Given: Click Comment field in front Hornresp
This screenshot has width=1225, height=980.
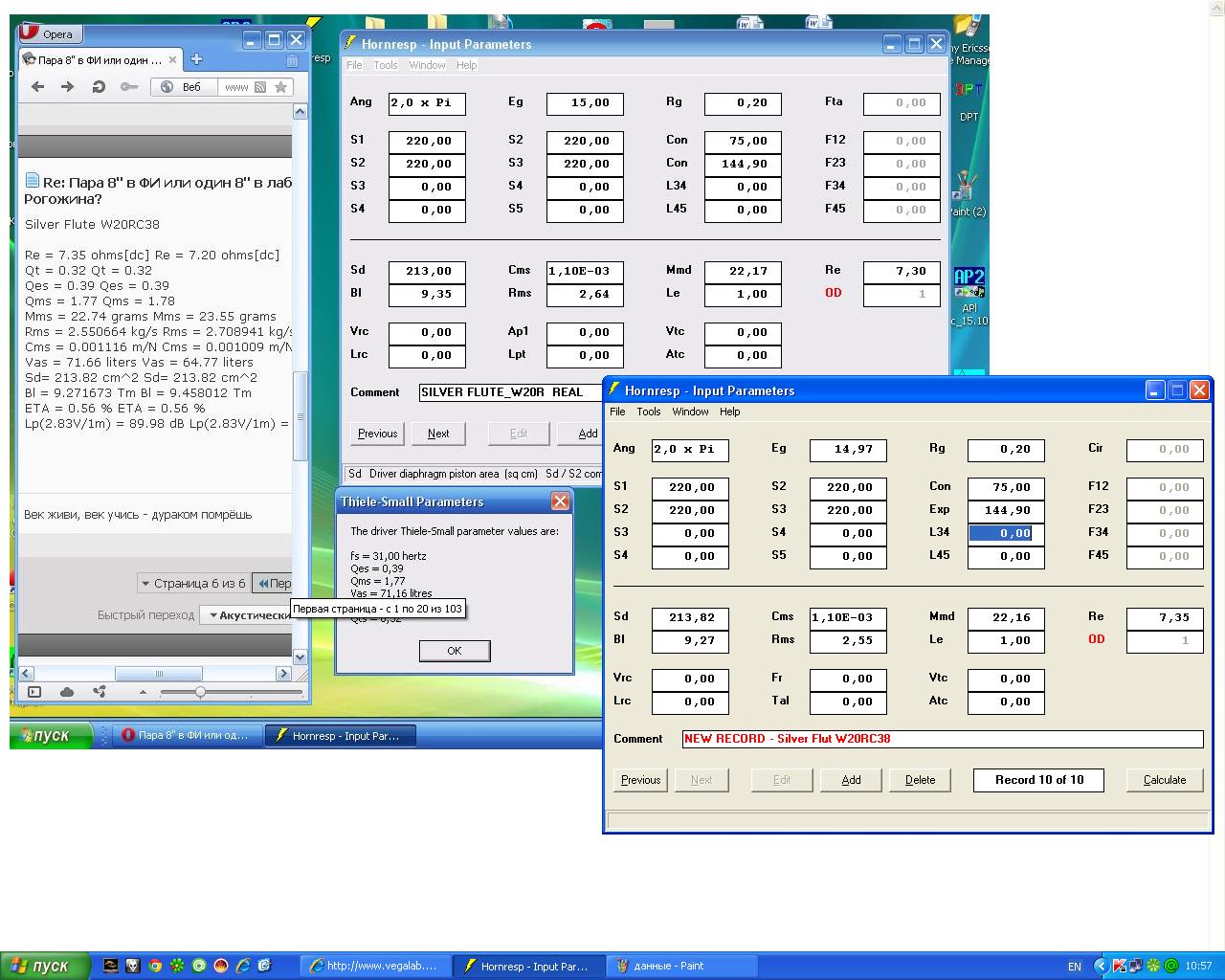Looking at the screenshot, I should pos(943,739).
